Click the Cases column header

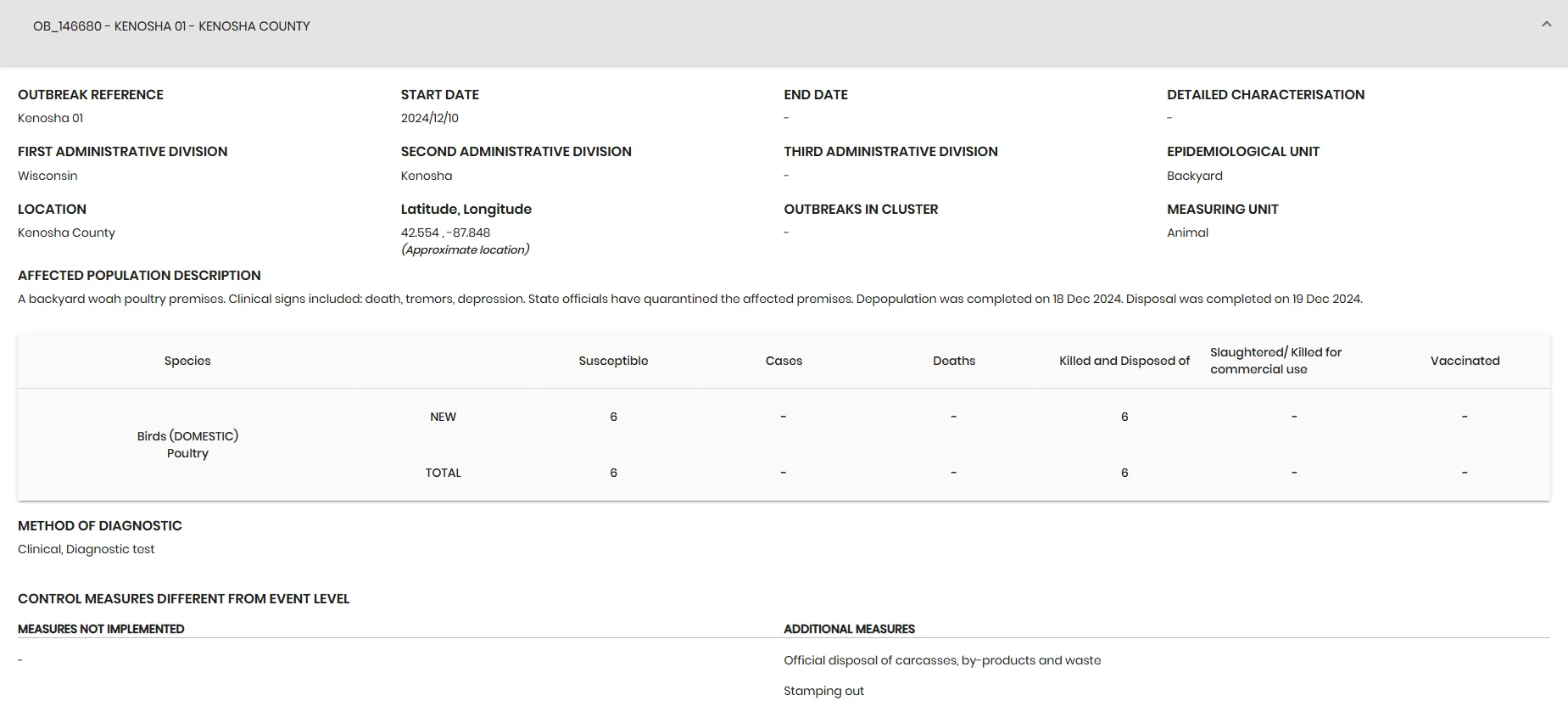tap(784, 361)
